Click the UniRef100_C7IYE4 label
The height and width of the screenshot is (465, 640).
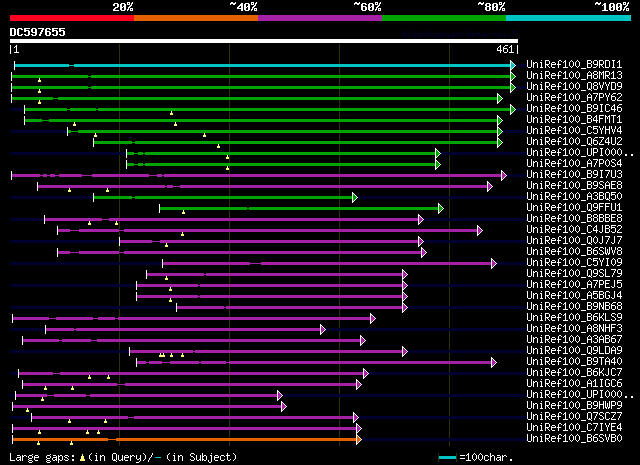pos(574,428)
